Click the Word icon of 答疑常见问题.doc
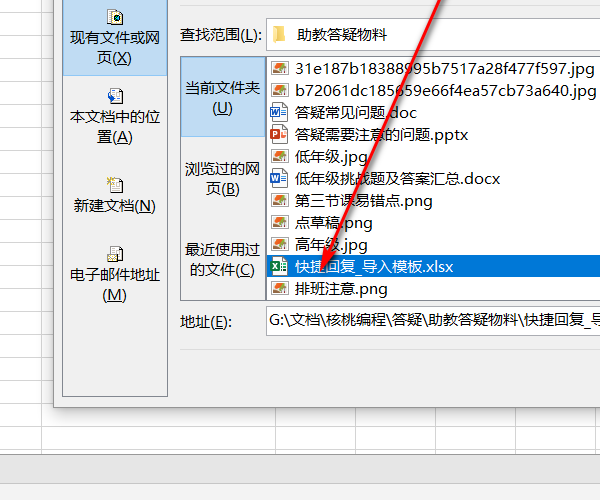Image resolution: width=600 pixels, height=500 pixels. (279, 112)
